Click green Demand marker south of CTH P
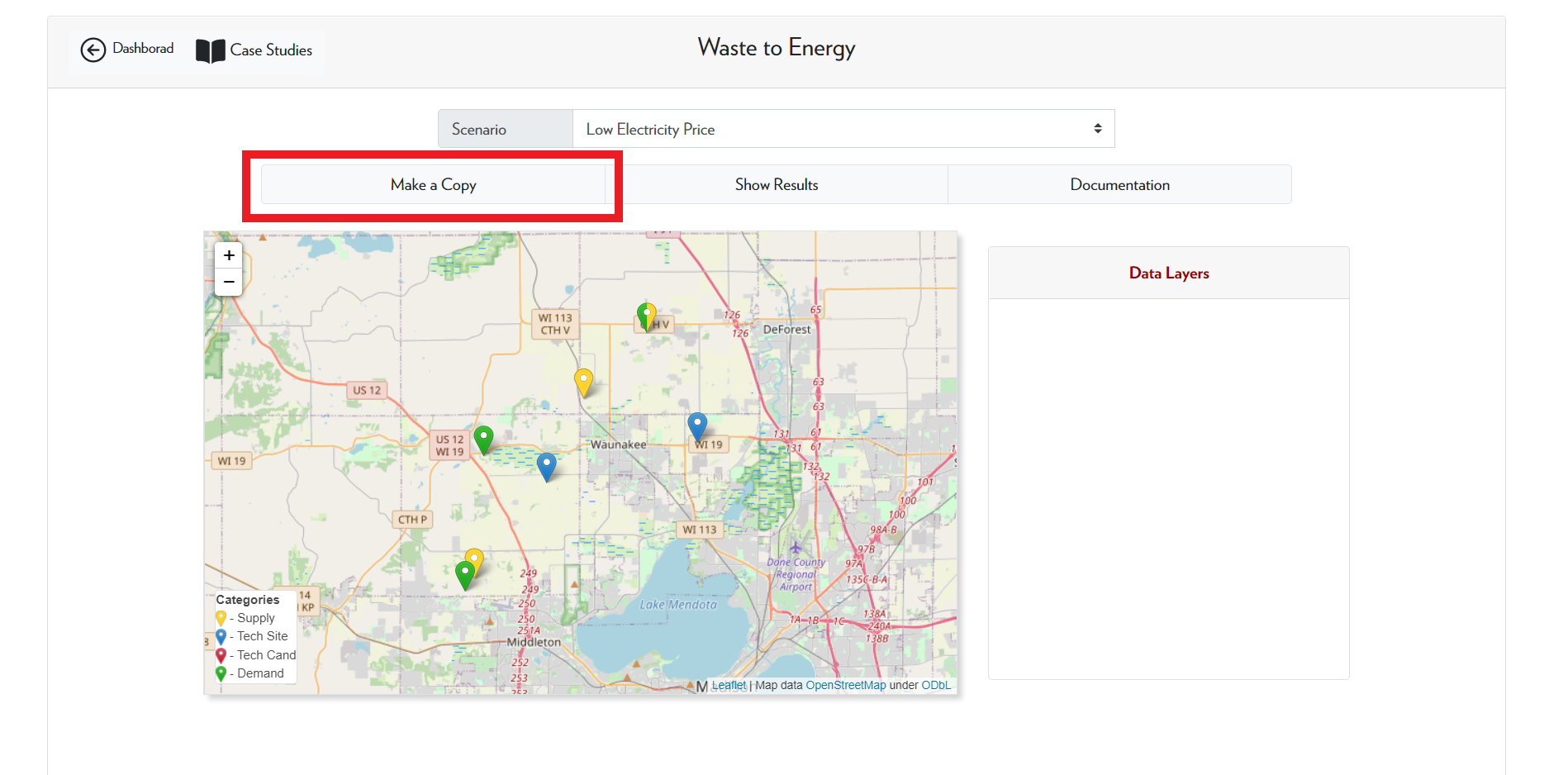The image size is (1568, 775). pyautogui.click(x=464, y=573)
